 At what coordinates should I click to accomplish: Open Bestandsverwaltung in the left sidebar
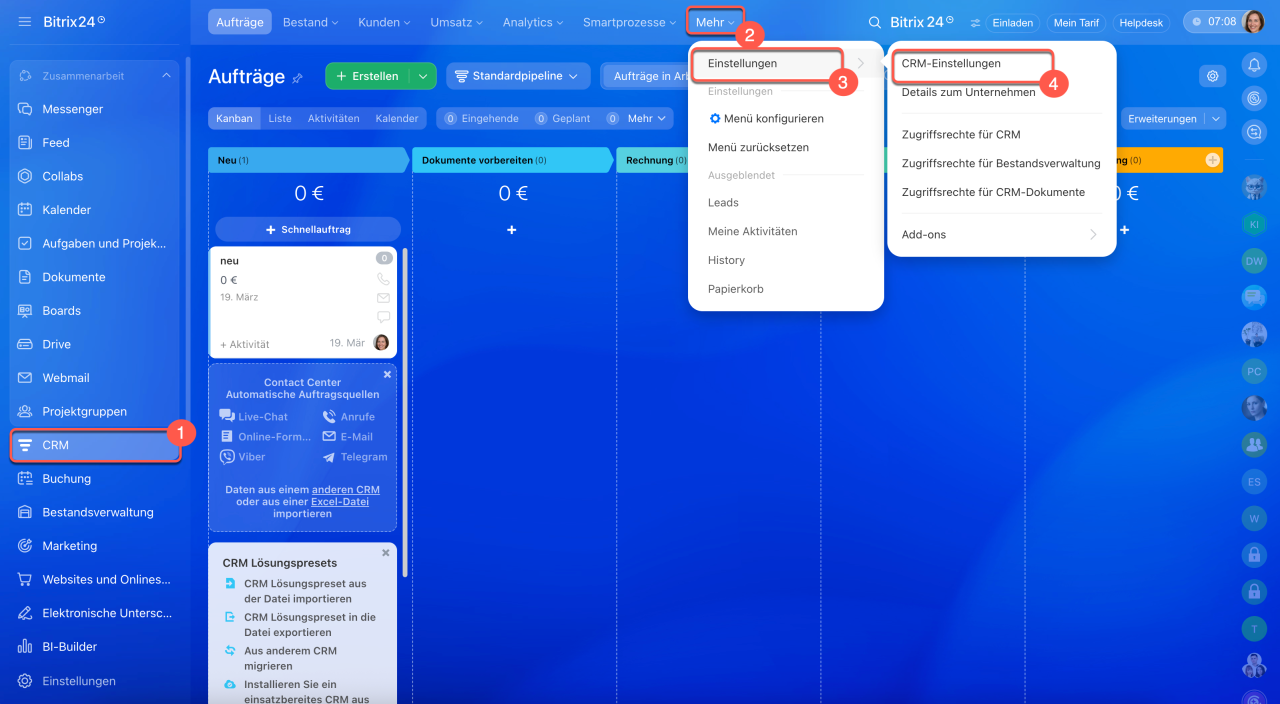tap(95, 512)
